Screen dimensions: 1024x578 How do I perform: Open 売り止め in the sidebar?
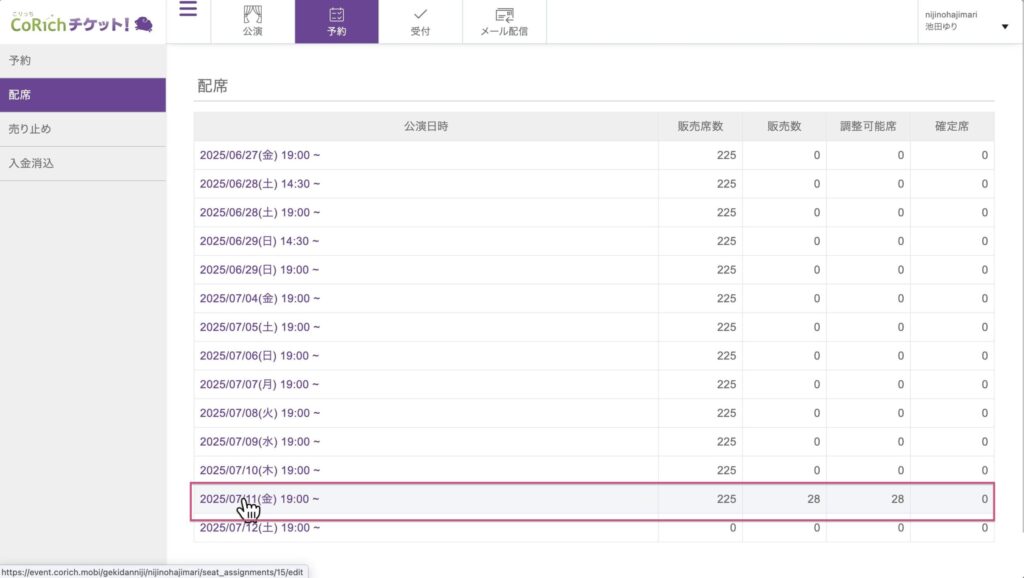coord(29,129)
